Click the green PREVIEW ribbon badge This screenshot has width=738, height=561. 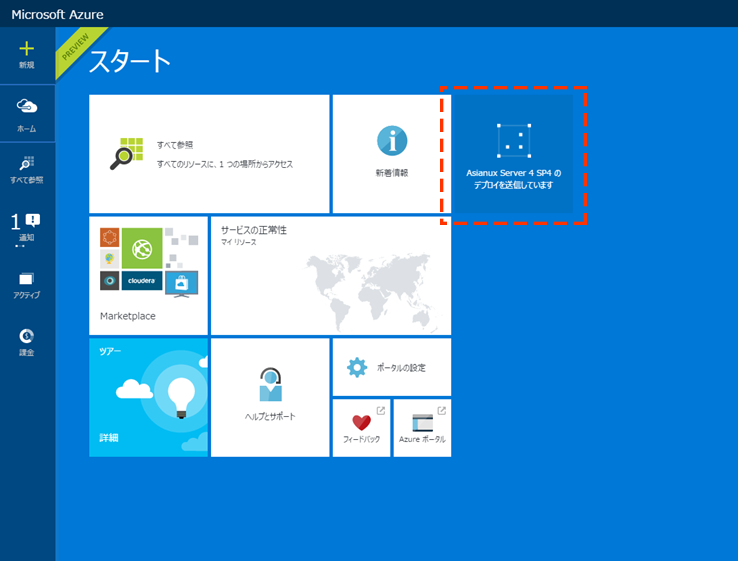click(x=76, y=50)
